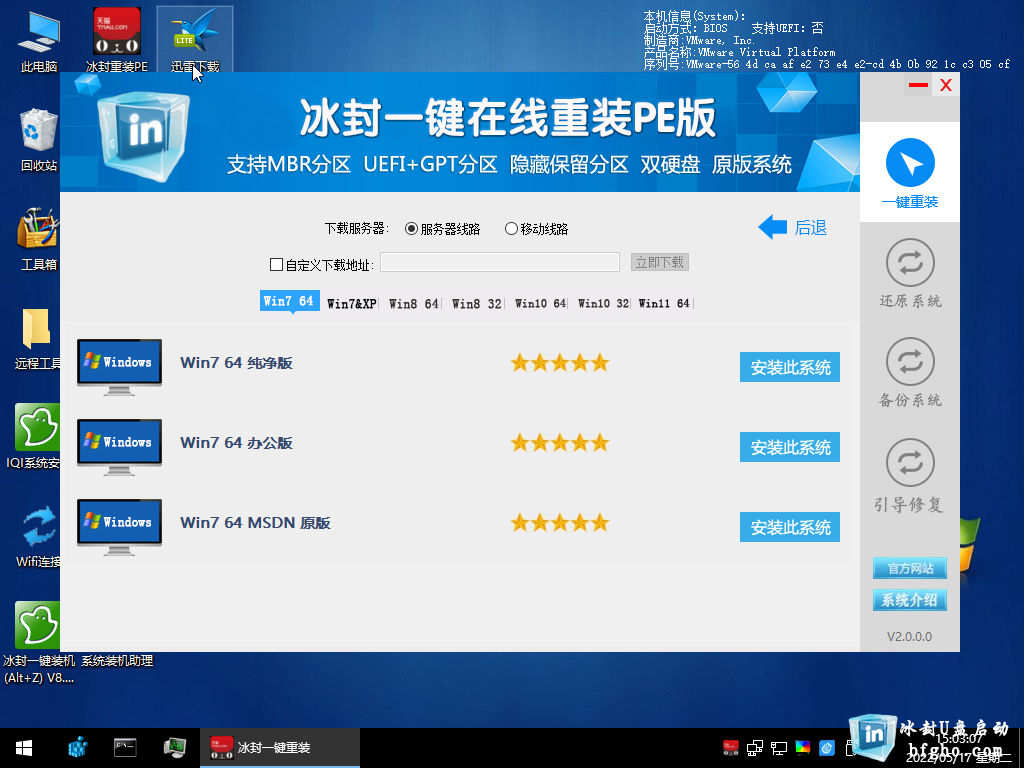Open network connections tray icon

pos(755,748)
